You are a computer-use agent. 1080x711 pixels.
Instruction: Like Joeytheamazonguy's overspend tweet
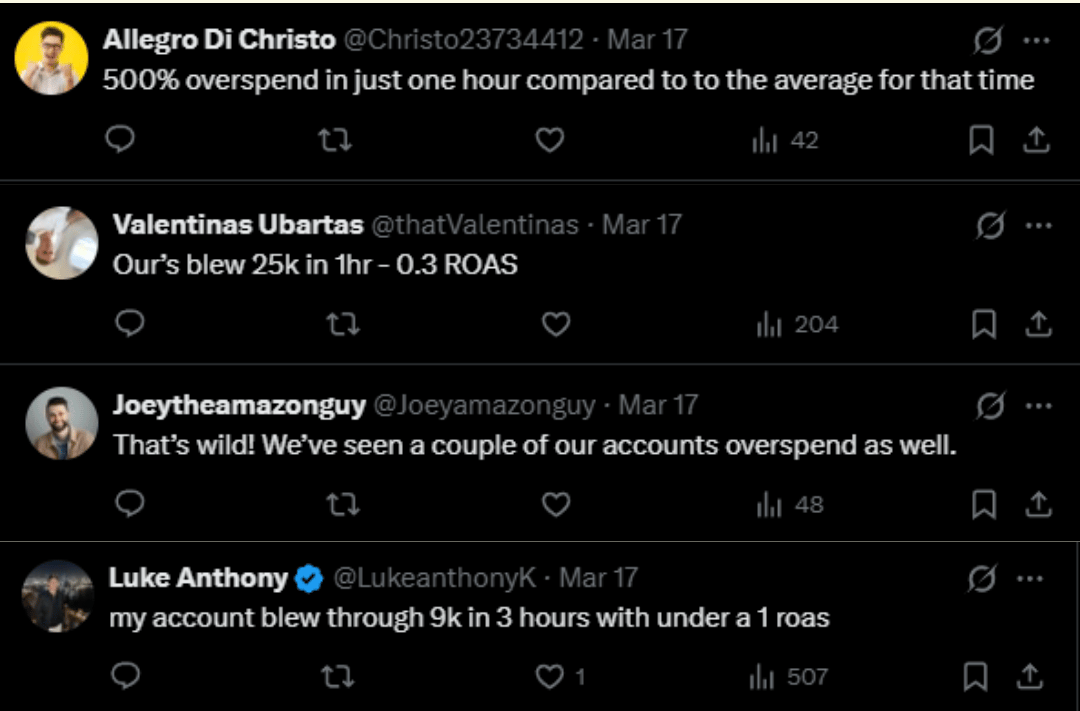click(555, 505)
